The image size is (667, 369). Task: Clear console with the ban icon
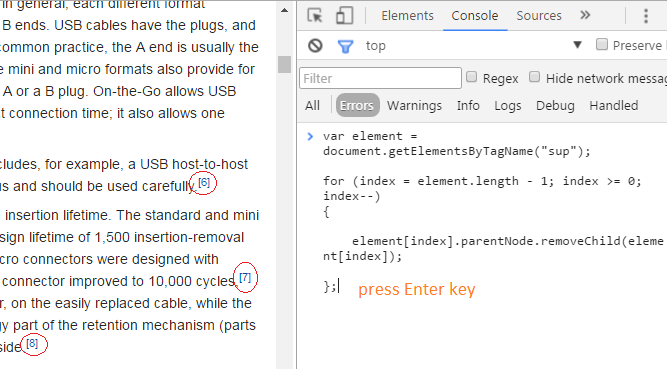click(315, 46)
